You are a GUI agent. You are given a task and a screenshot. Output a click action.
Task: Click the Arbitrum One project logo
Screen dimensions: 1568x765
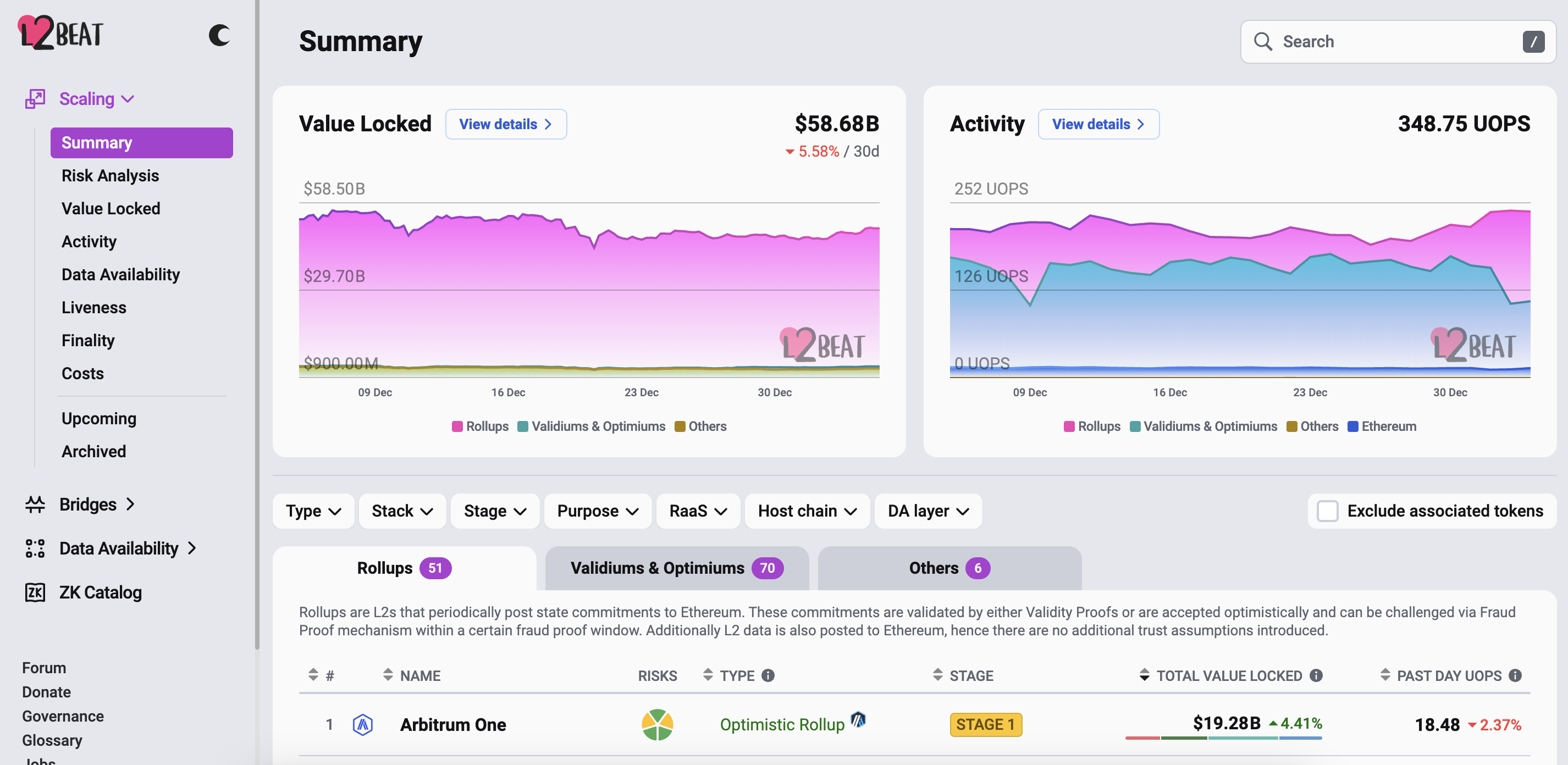click(x=363, y=724)
